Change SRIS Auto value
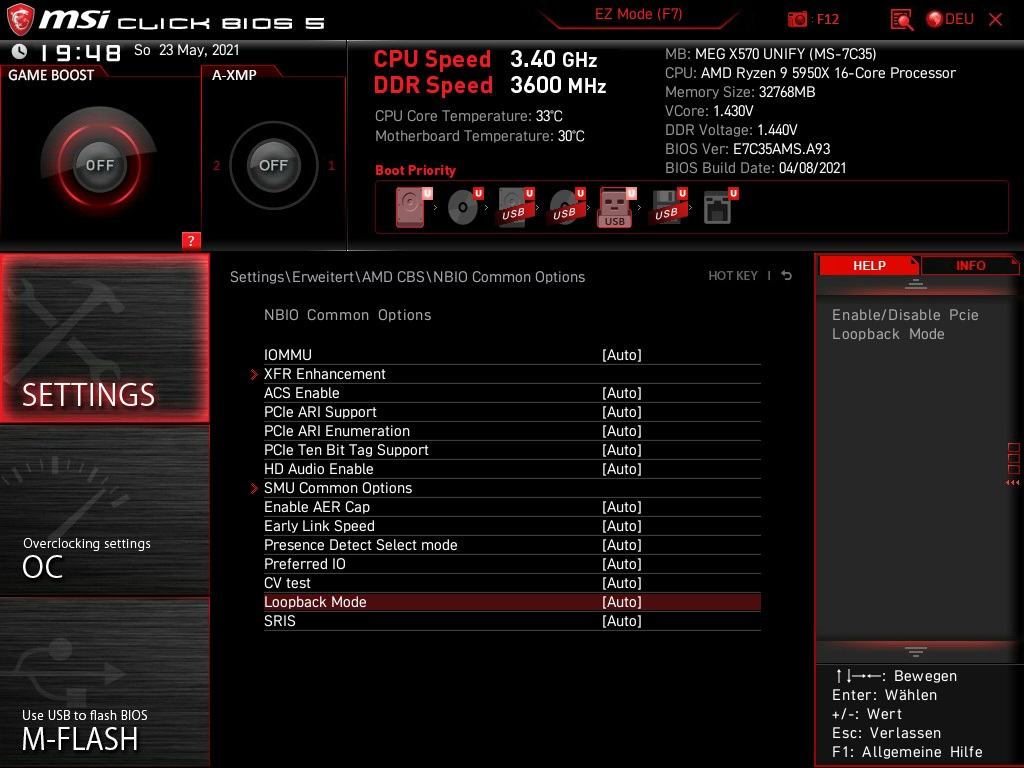This screenshot has width=1024, height=768. pos(622,620)
